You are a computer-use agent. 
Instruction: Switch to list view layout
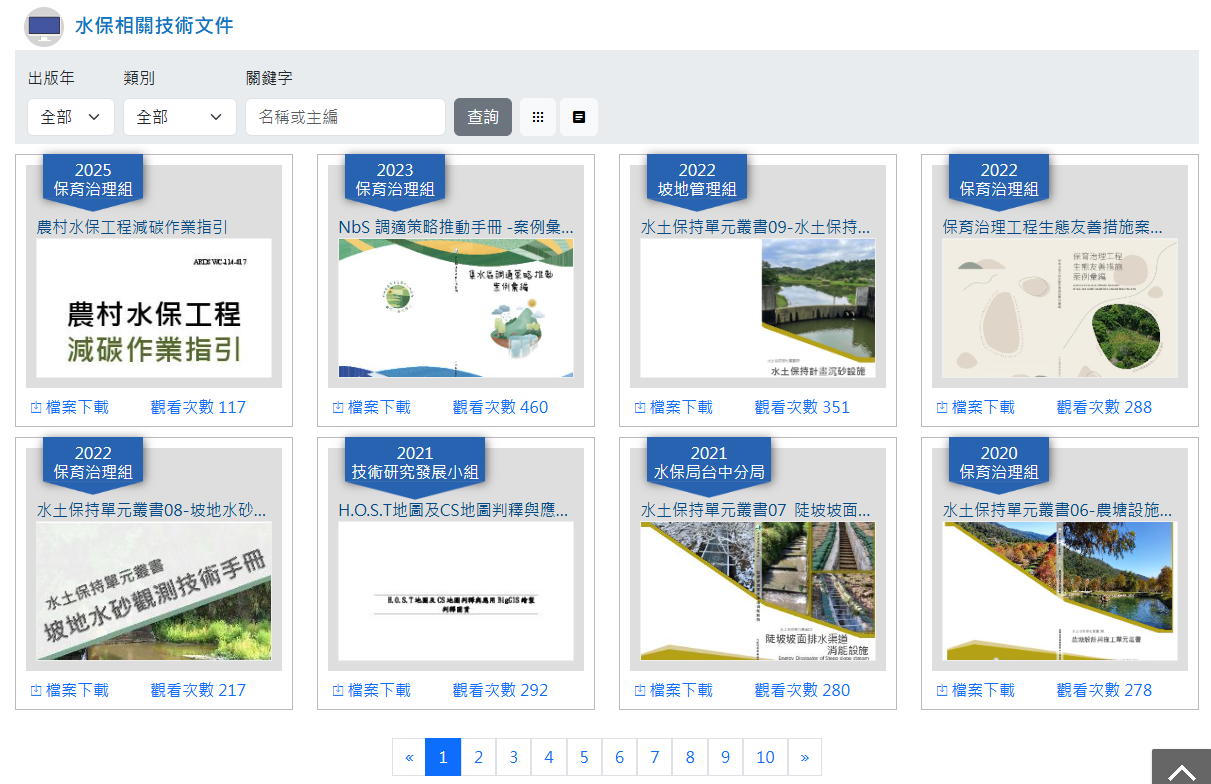pyautogui.click(x=578, y=116)
